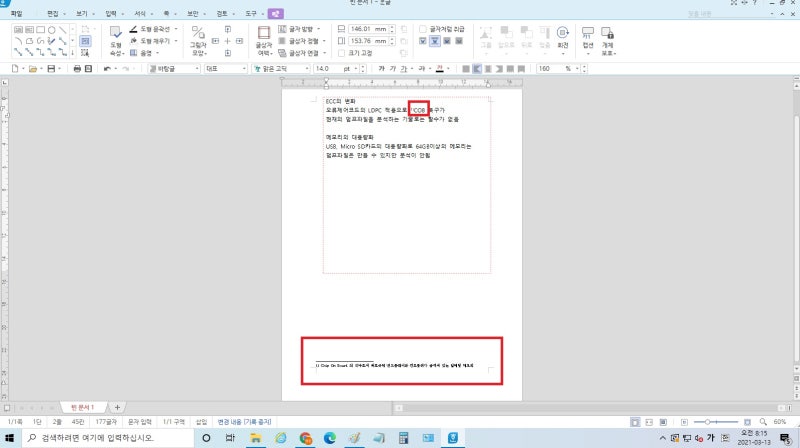Open the 편집 menu
The width and height of the screenshot is (800, 448).
click(x=53, y=14)
